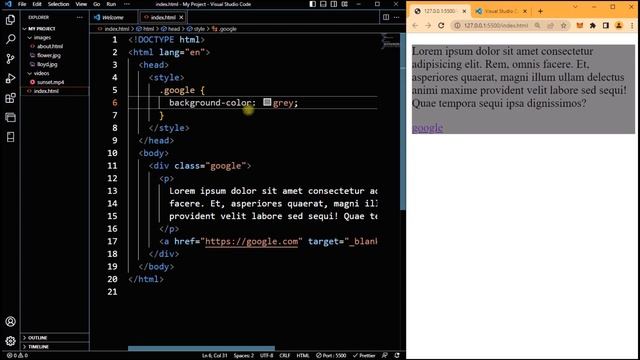Reload the page in Chrome
Viewport: 640px width, 360px height.
441,25
